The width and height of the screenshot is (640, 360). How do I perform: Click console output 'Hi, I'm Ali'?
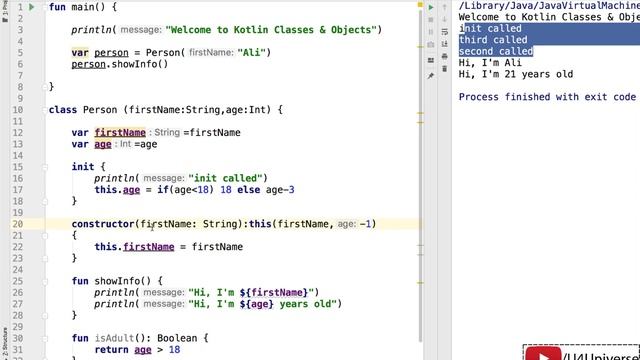[490, 63]
